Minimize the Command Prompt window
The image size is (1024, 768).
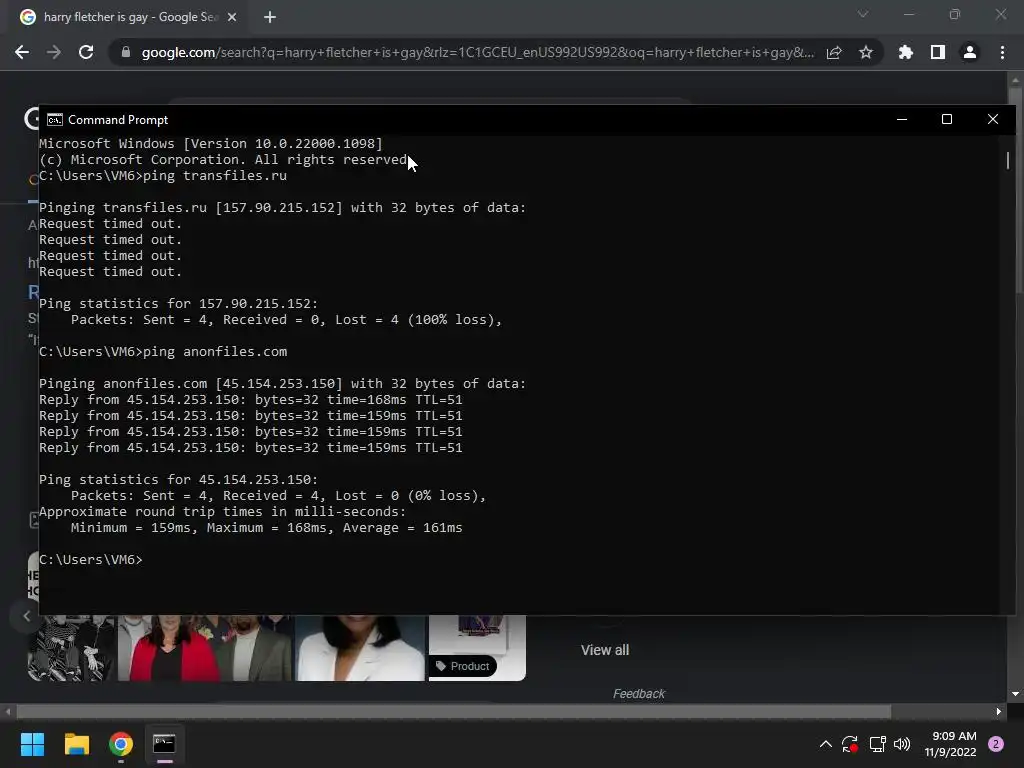pyautogui.click(x=902, y=120)
